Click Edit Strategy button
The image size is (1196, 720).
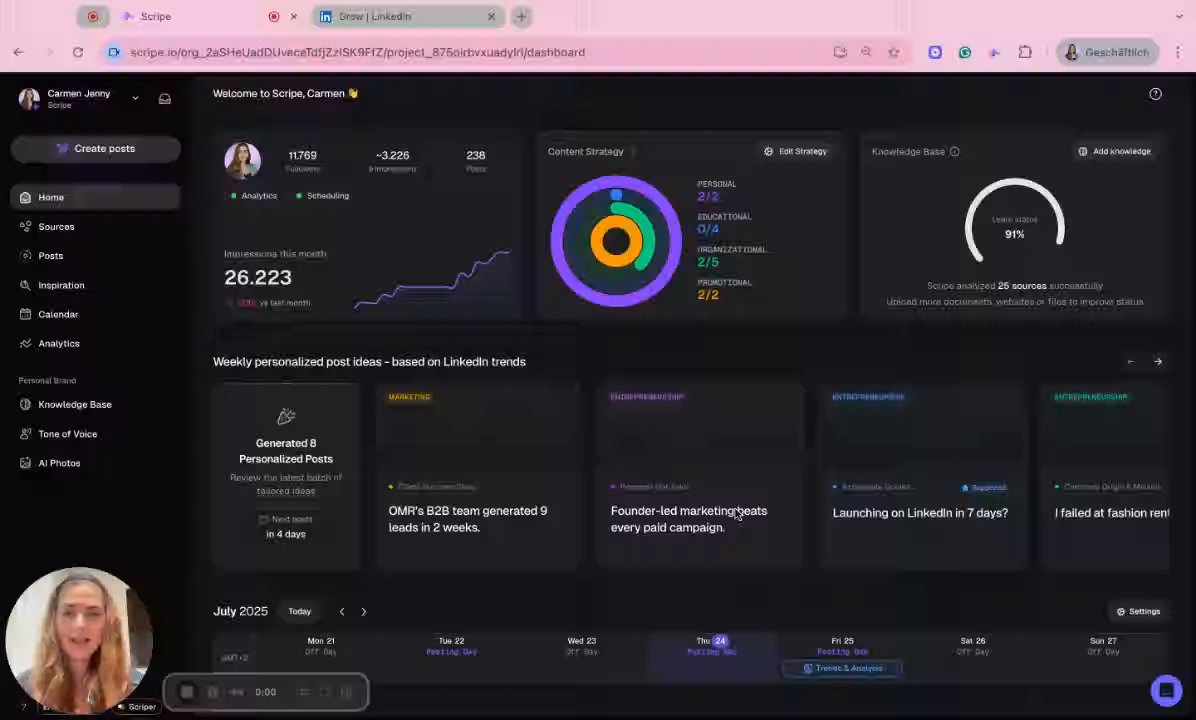pyautogui.click(x=796, y=151)
